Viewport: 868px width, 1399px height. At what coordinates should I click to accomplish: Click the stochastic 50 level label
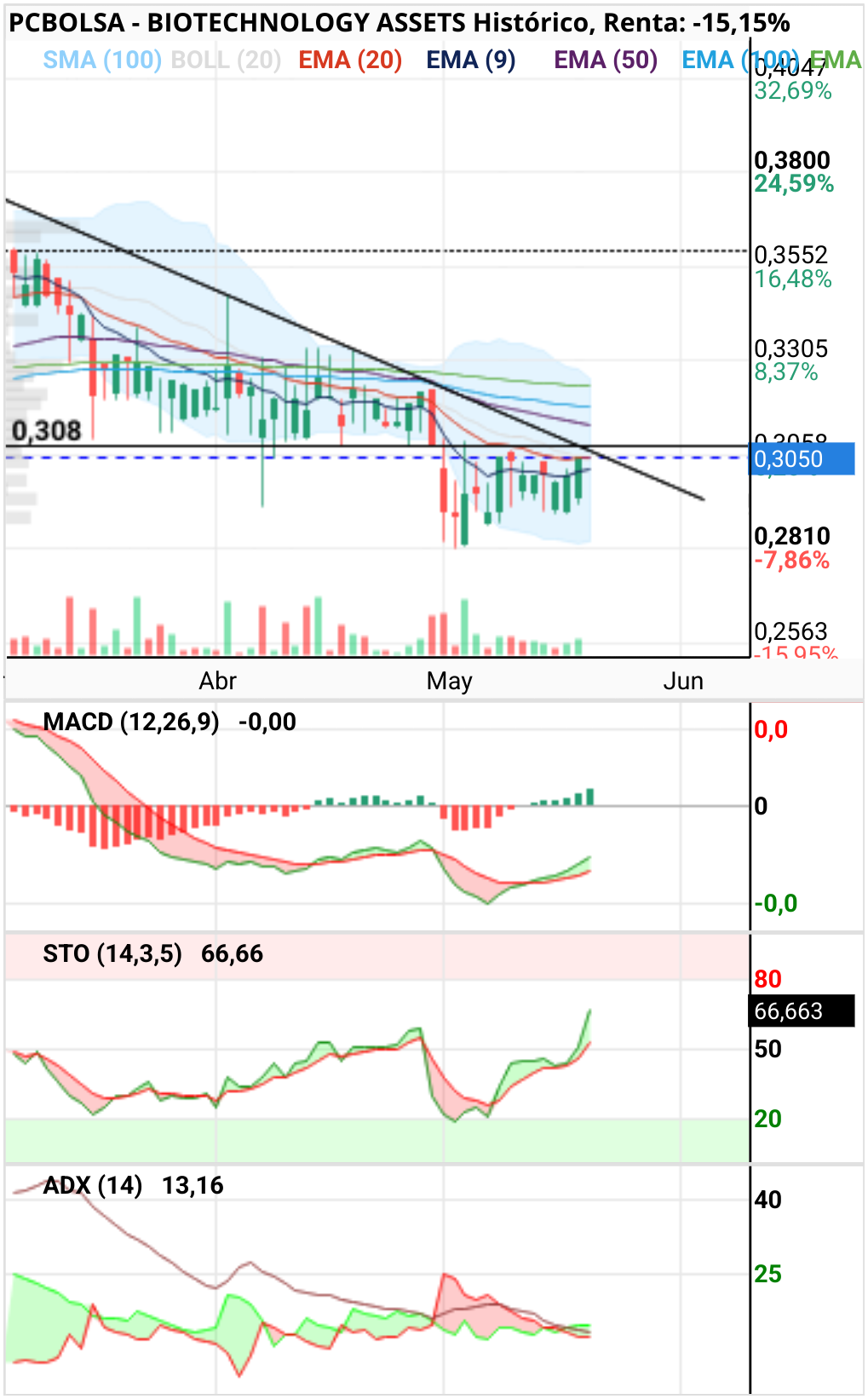767,1049
